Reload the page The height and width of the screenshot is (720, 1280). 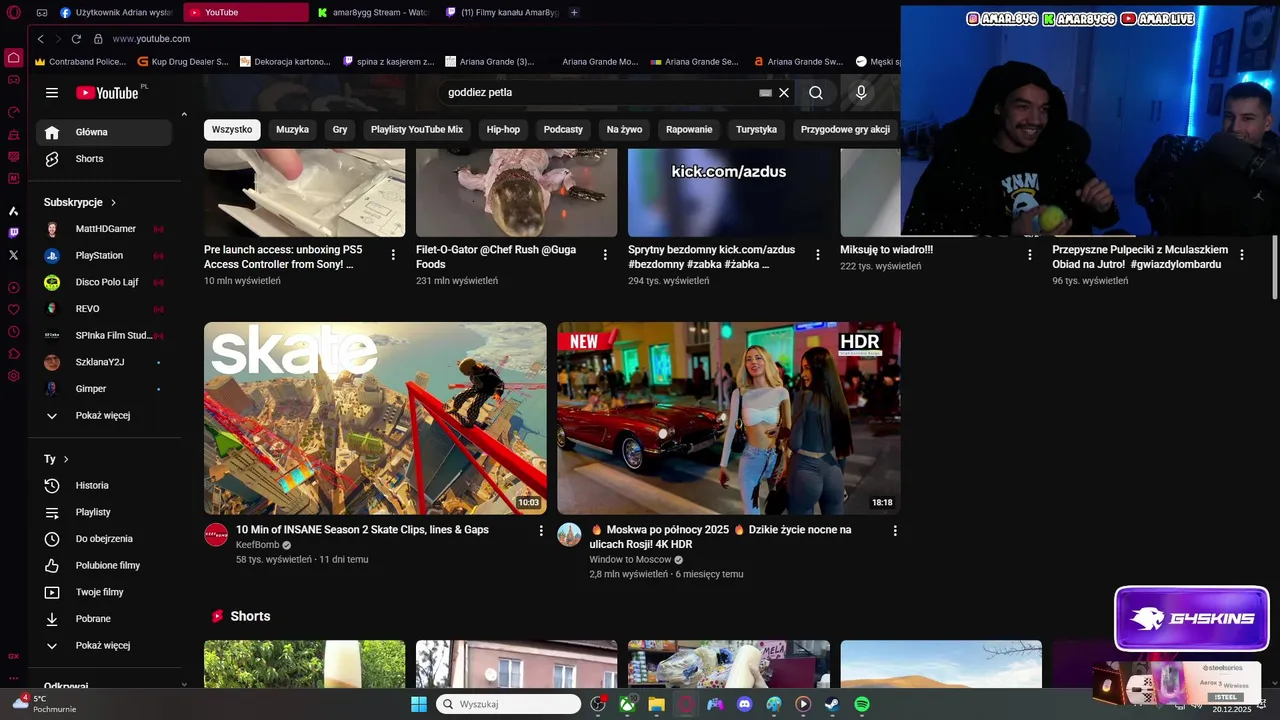[x=76, y=39]
